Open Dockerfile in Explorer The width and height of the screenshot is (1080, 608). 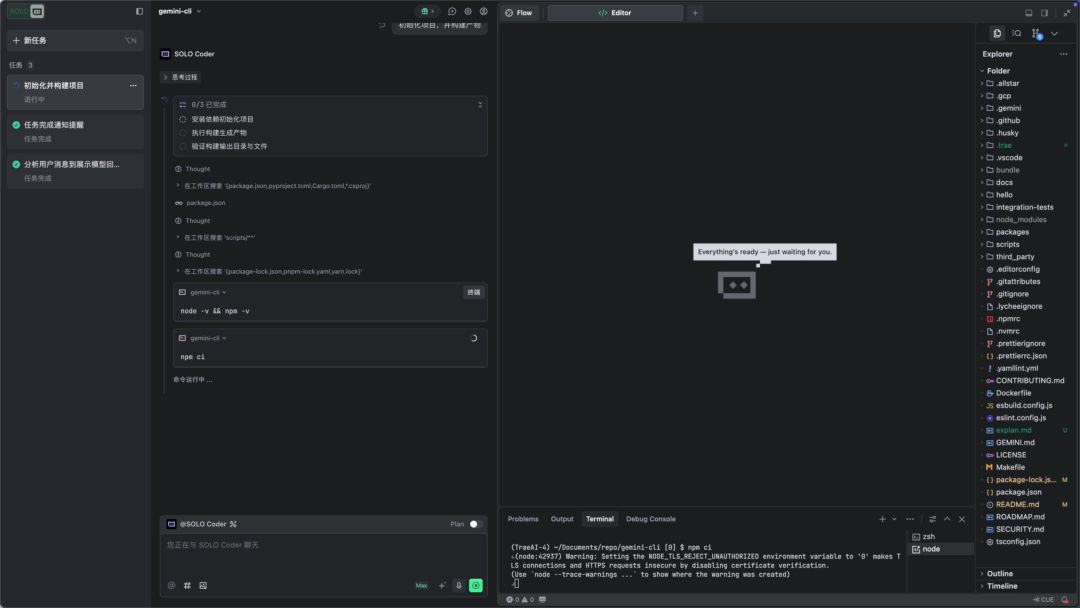pyautogui.click(x=1012, y=393)
